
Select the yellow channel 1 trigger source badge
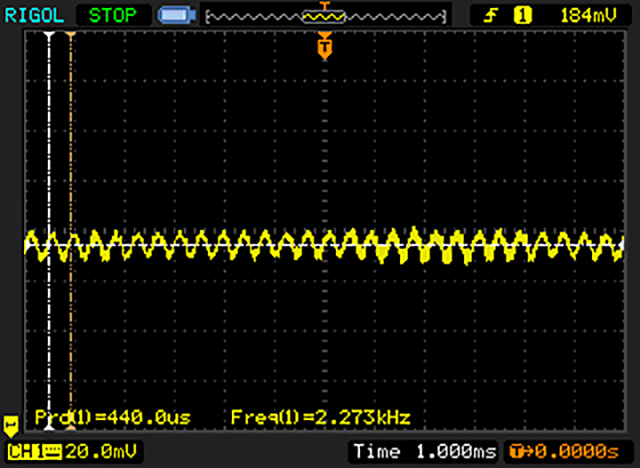click(x=522, y=16)
